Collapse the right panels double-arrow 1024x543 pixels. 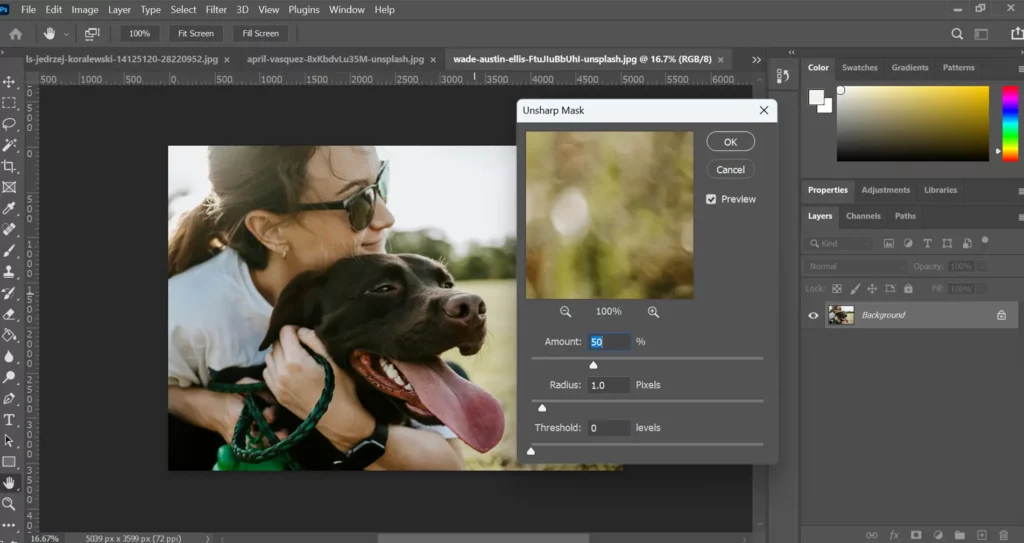(x=792, y=52)
